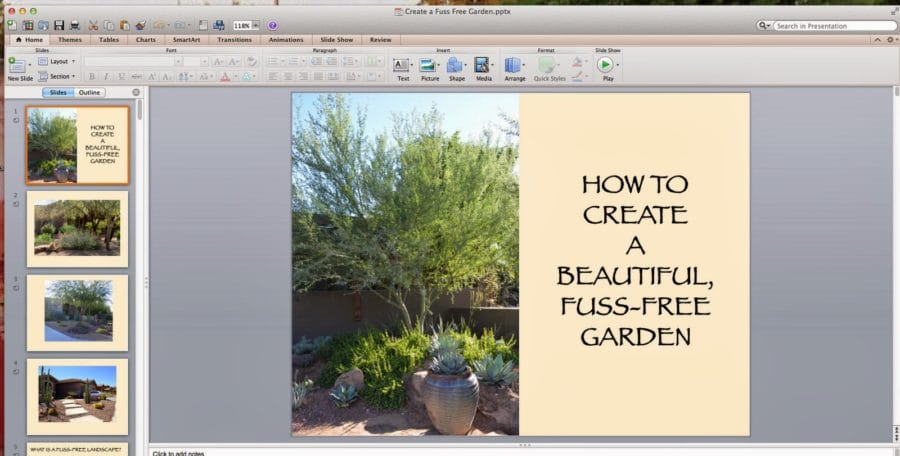Toggle Superscript formatting
900x456 pixels.
pos(152,76)
